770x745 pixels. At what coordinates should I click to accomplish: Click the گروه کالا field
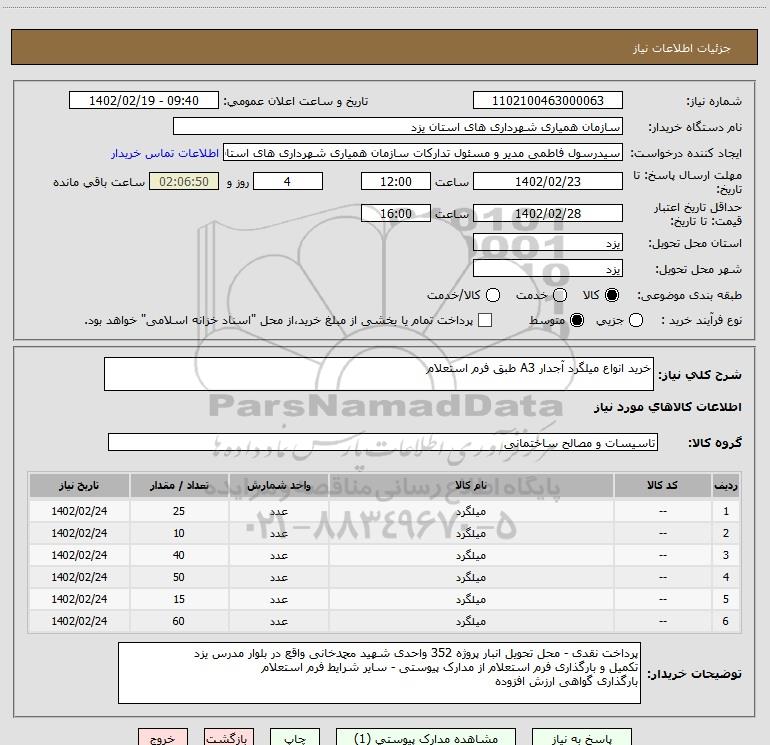tap(383, 442)
